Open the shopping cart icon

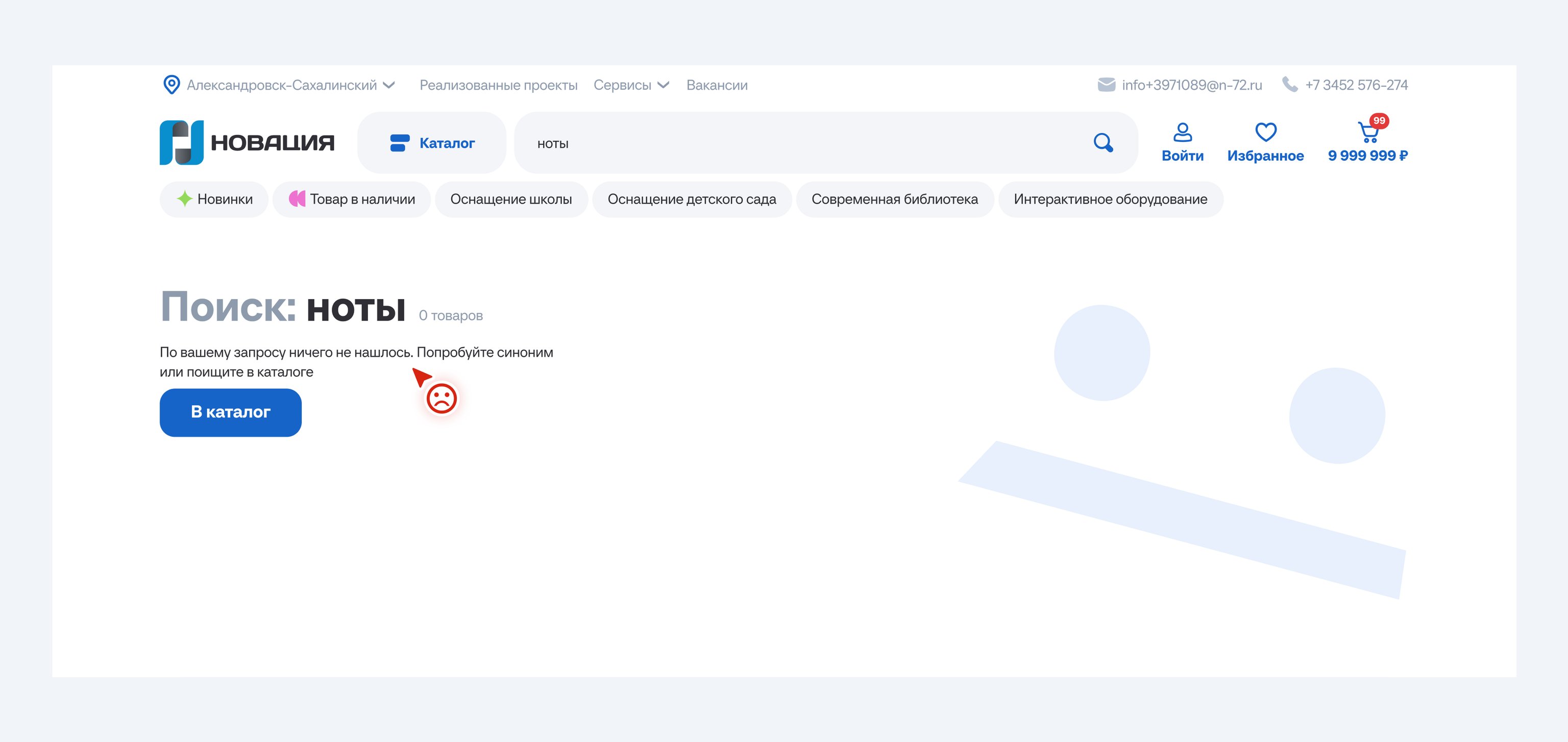(1368, 132)
